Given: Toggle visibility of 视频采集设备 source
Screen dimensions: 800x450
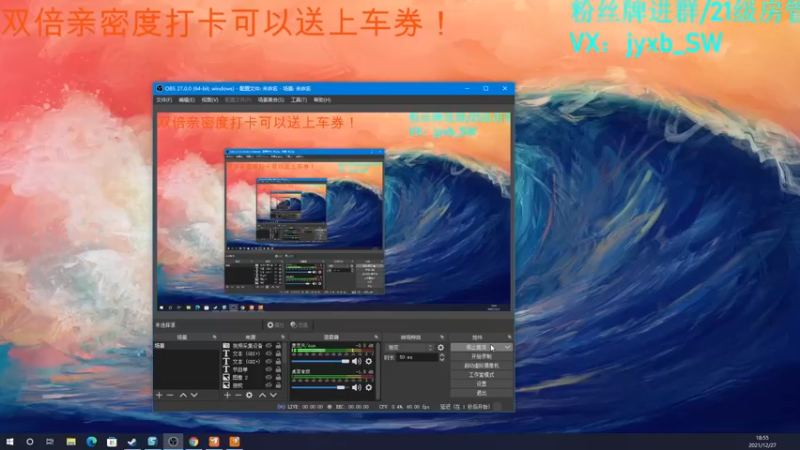Looking at the screenshot, I should [269, 346].
